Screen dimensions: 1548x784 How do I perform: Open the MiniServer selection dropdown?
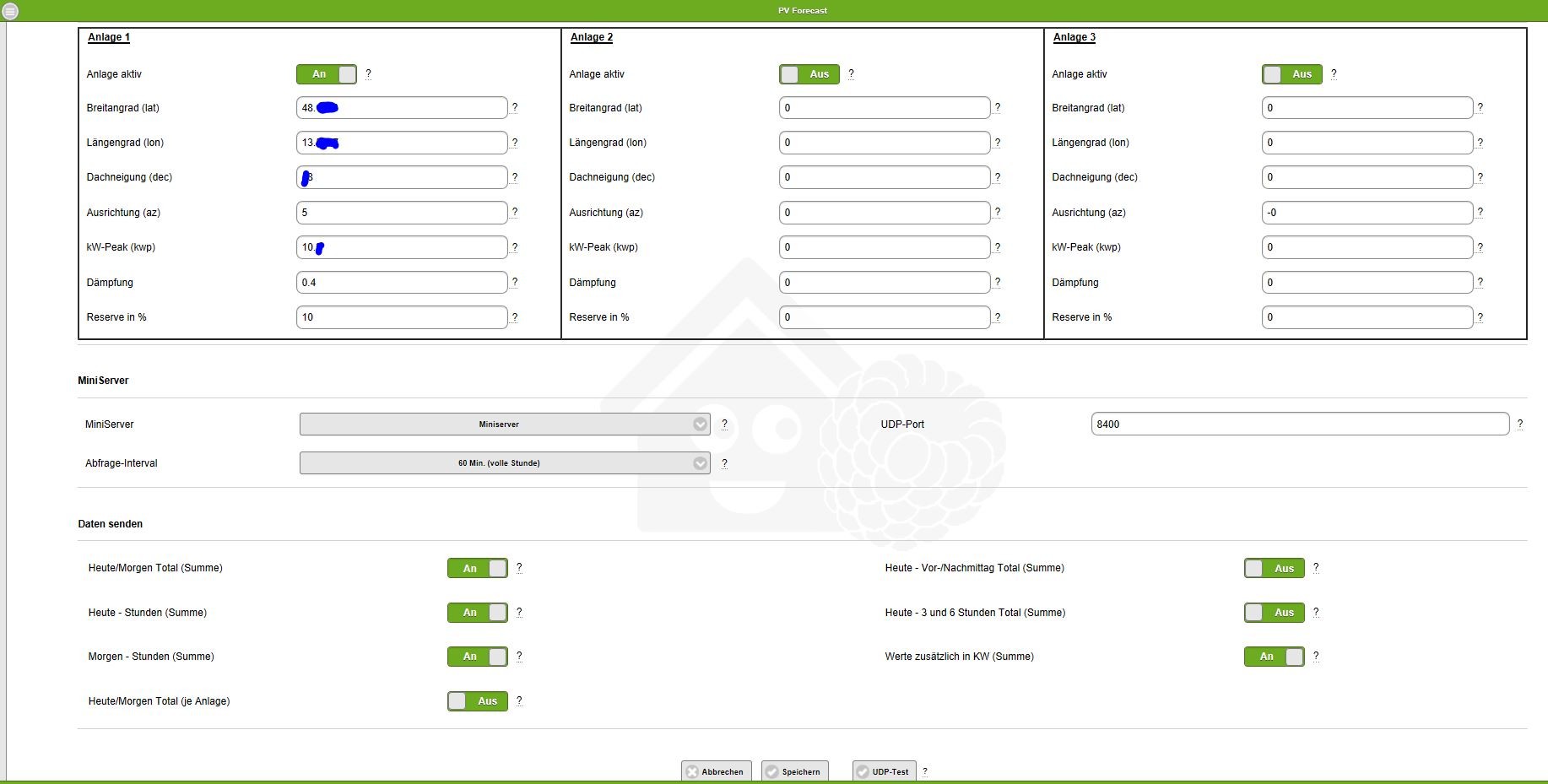click(504, 424)
